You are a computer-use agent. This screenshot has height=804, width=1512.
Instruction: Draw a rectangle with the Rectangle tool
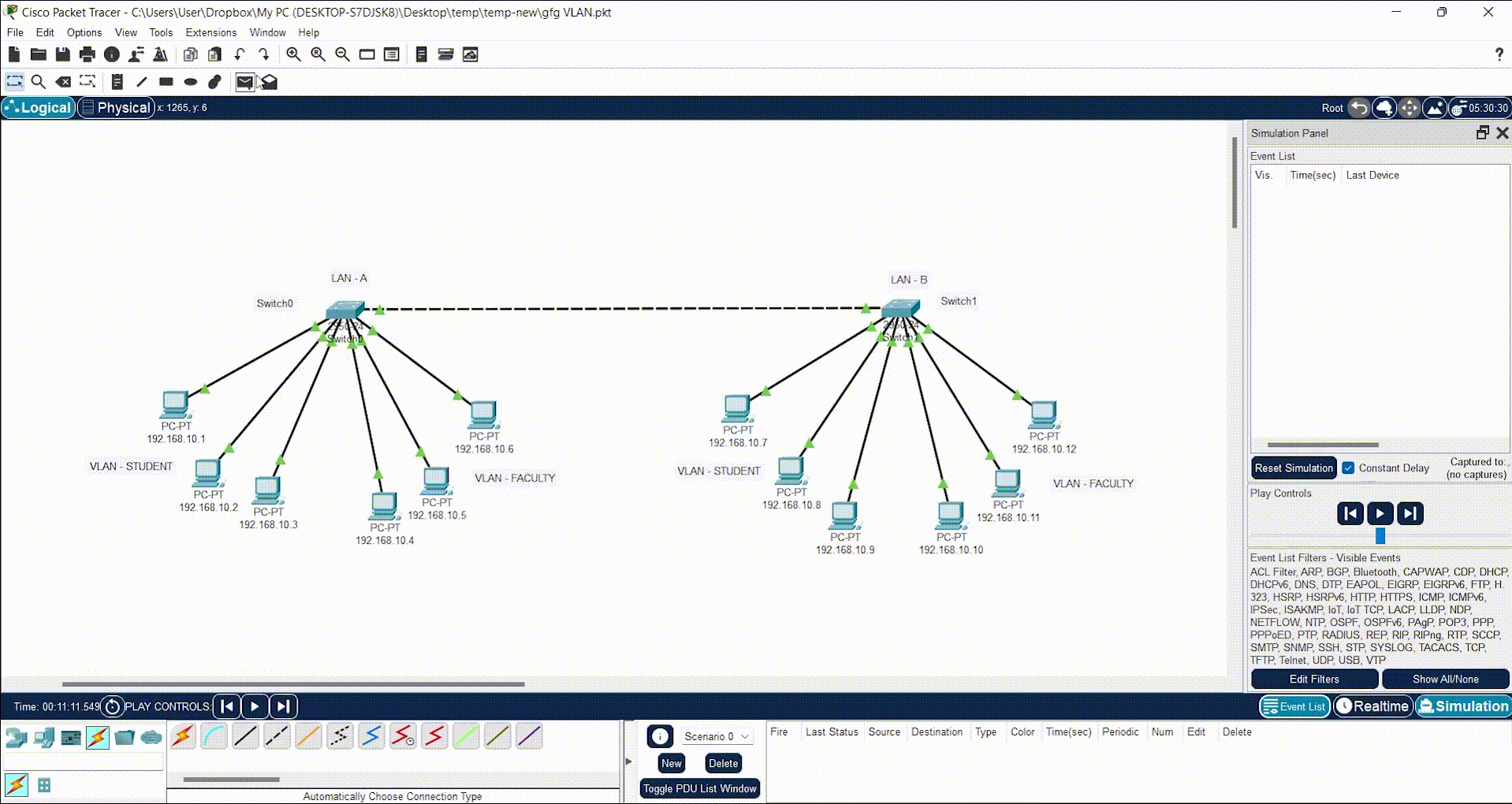(166, 82)
